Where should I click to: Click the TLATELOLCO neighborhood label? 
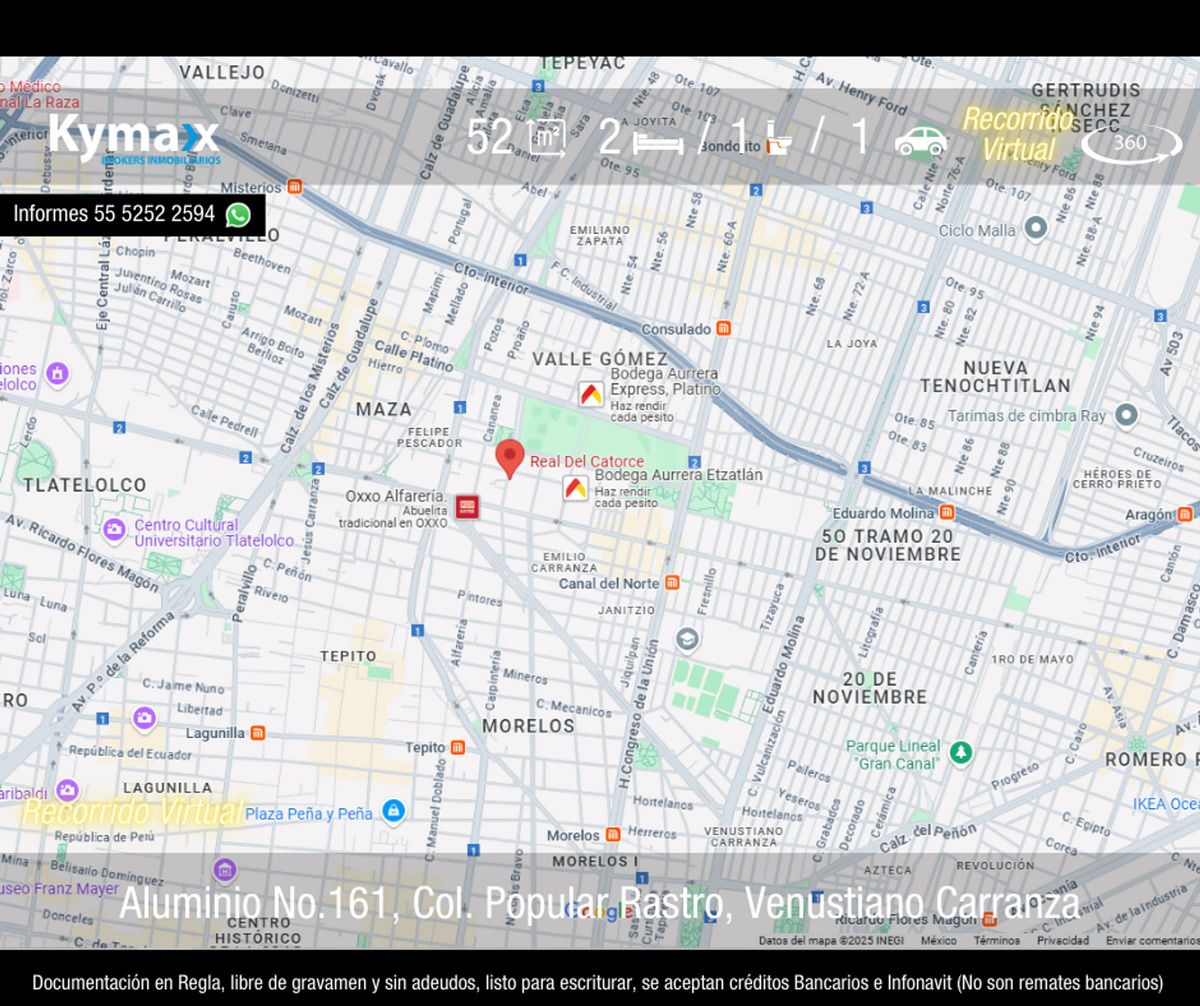click(x=85, y=485)
